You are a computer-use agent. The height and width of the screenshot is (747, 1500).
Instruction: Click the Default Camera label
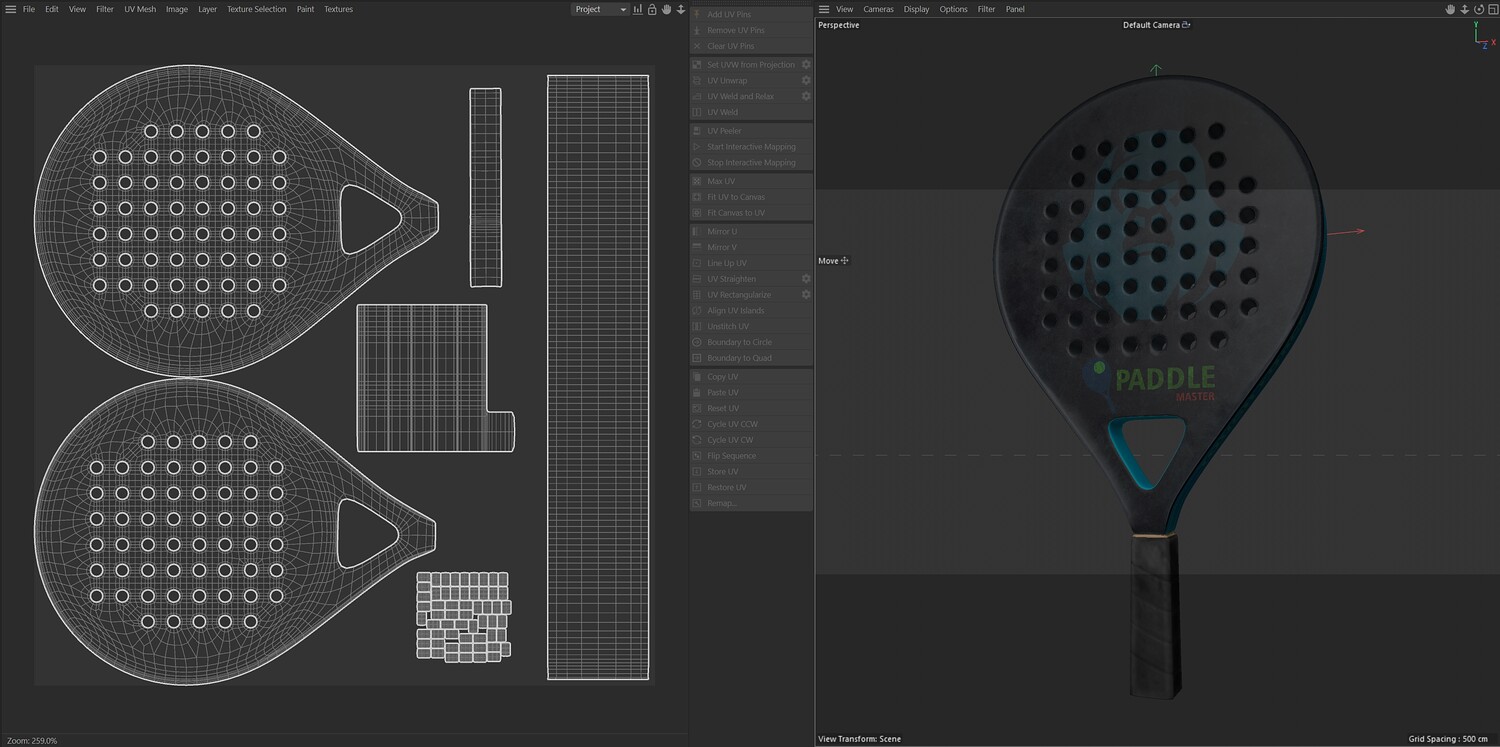(x=1151, y=25)
